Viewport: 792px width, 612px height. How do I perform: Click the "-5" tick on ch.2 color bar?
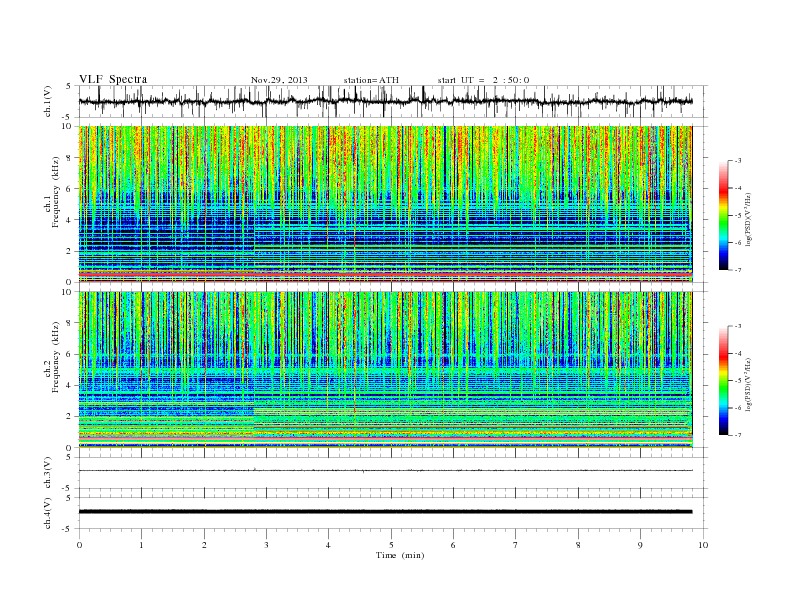coord(738,381)
